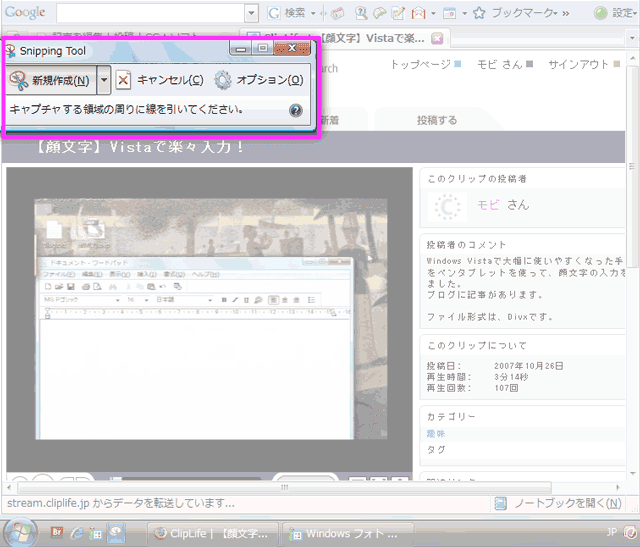Click the horizontal scrollbar left arrow
Screen dimensions: 640x547
(x=9, y=487)
